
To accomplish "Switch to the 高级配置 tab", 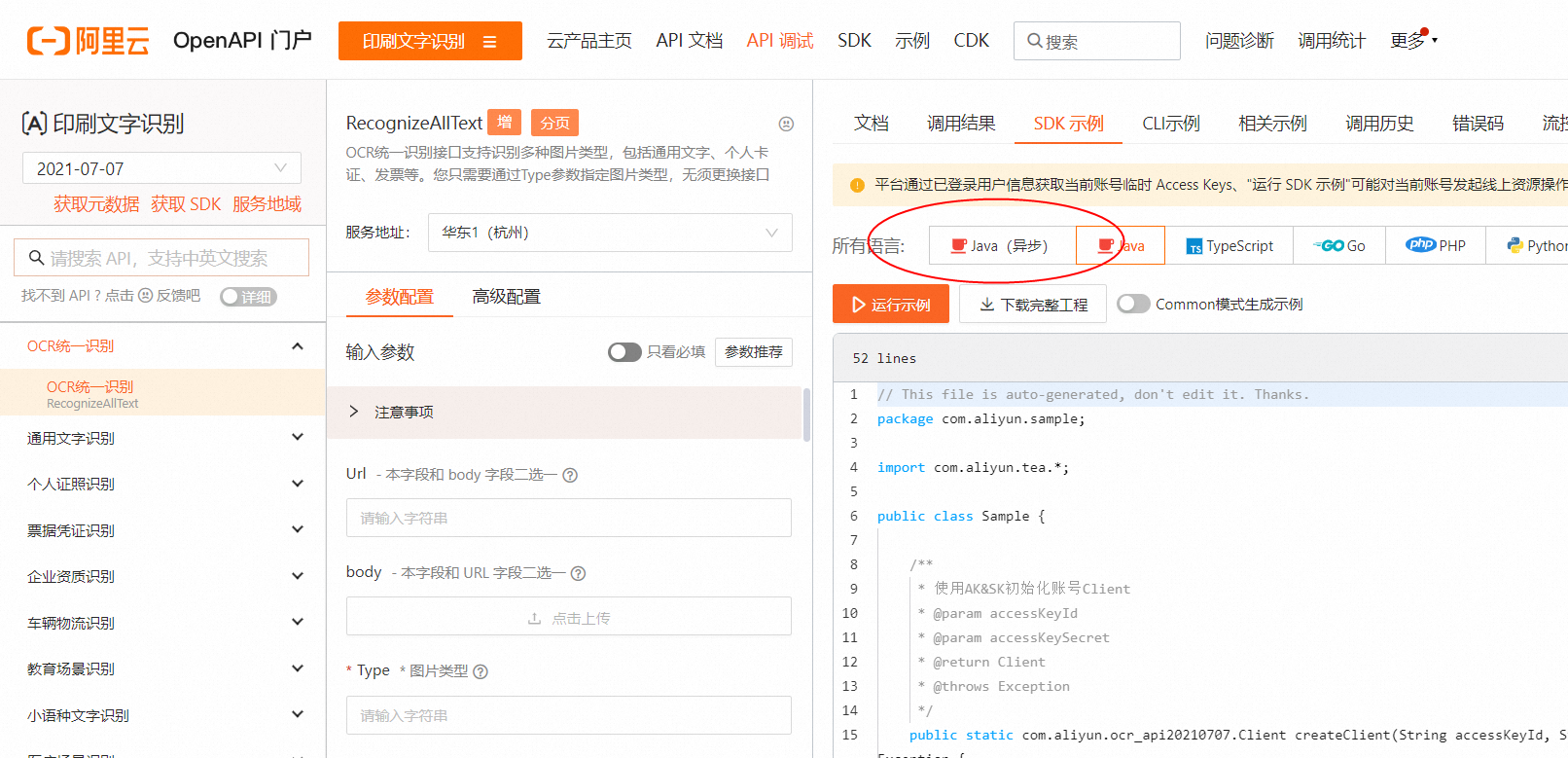I will tap(506, 297).
